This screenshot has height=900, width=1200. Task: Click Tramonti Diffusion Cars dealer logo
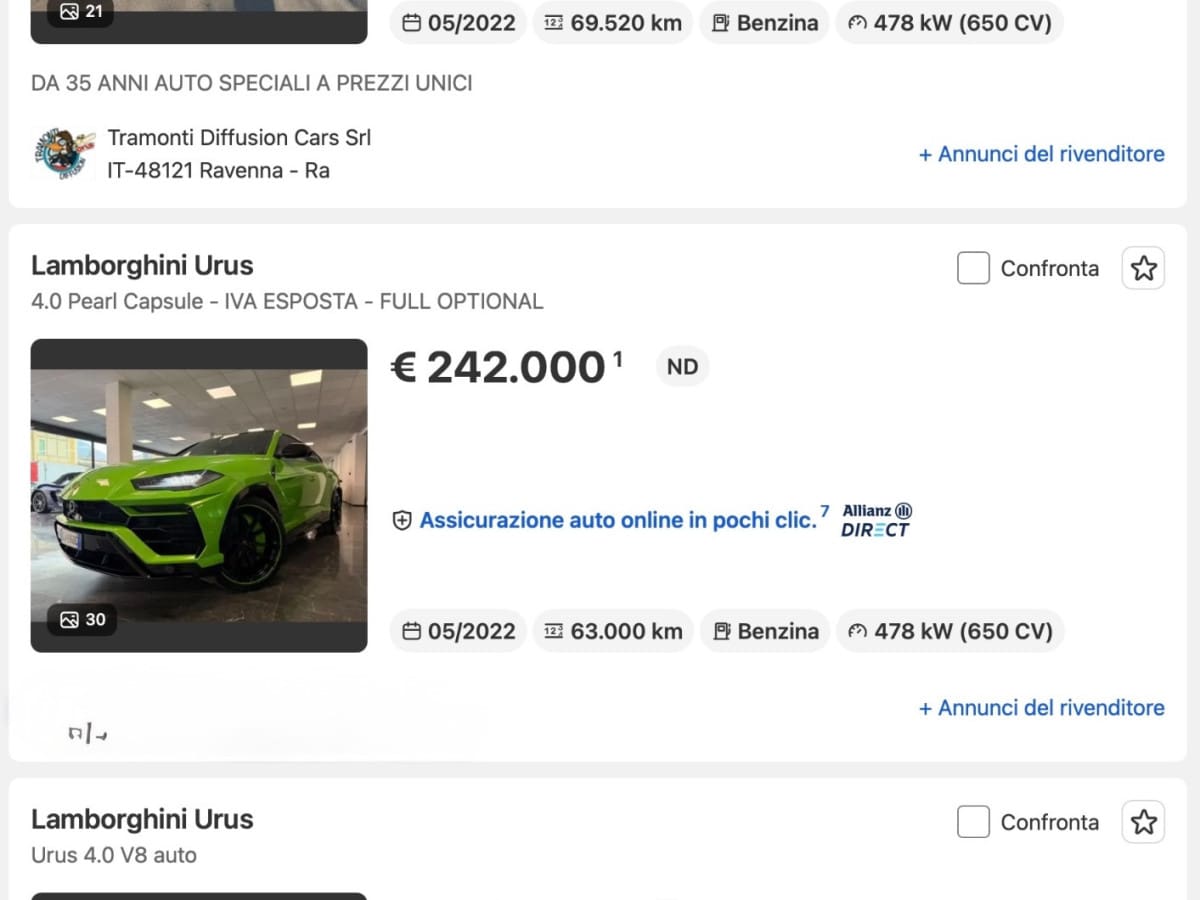(64, 153)
